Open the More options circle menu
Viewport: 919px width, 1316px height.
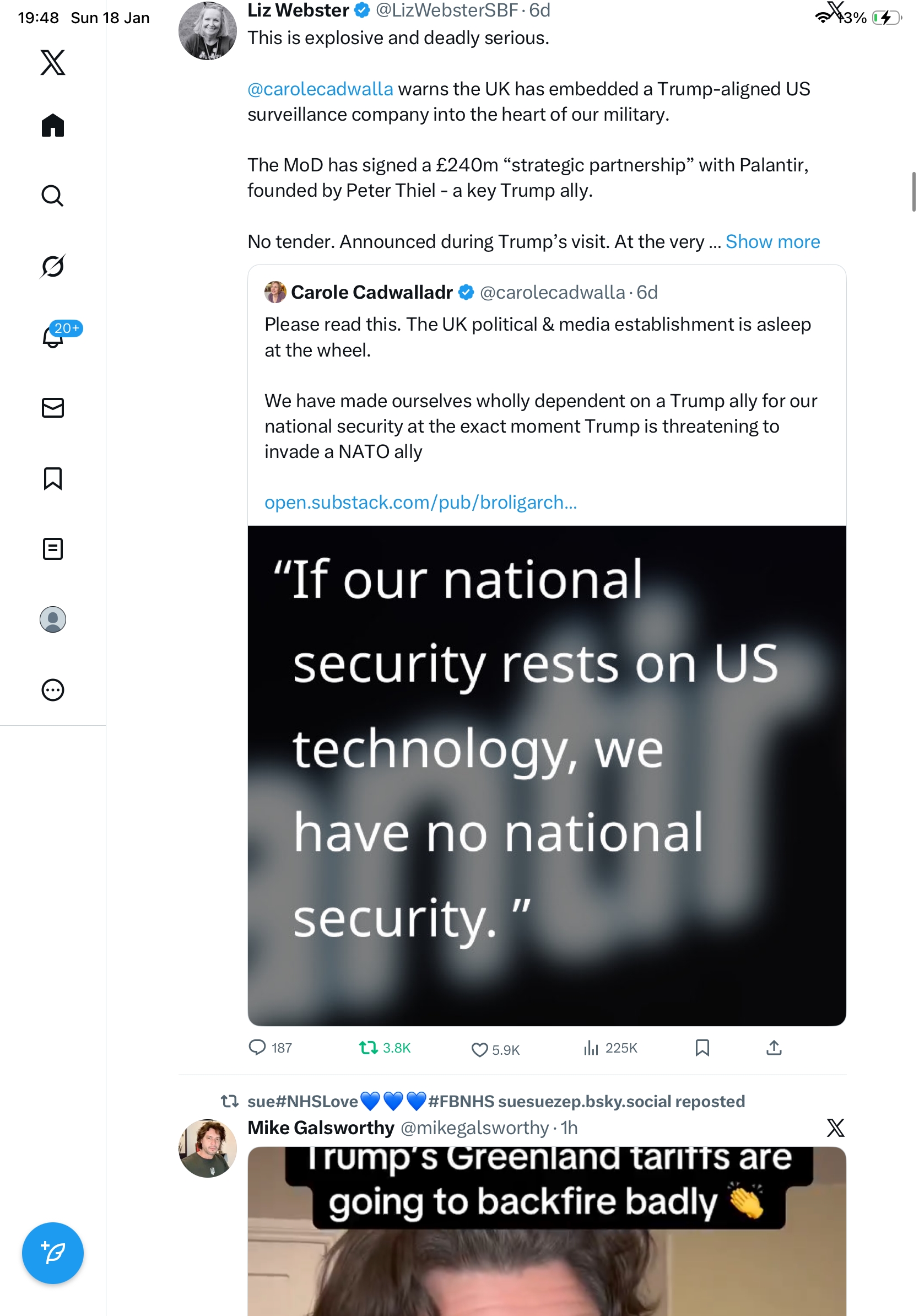pyautogui.click(x=53, y=689)
